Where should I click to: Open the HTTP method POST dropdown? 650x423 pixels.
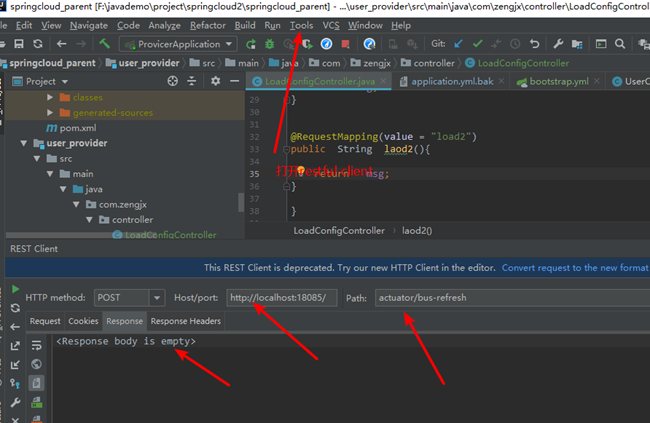click(157, 298)
